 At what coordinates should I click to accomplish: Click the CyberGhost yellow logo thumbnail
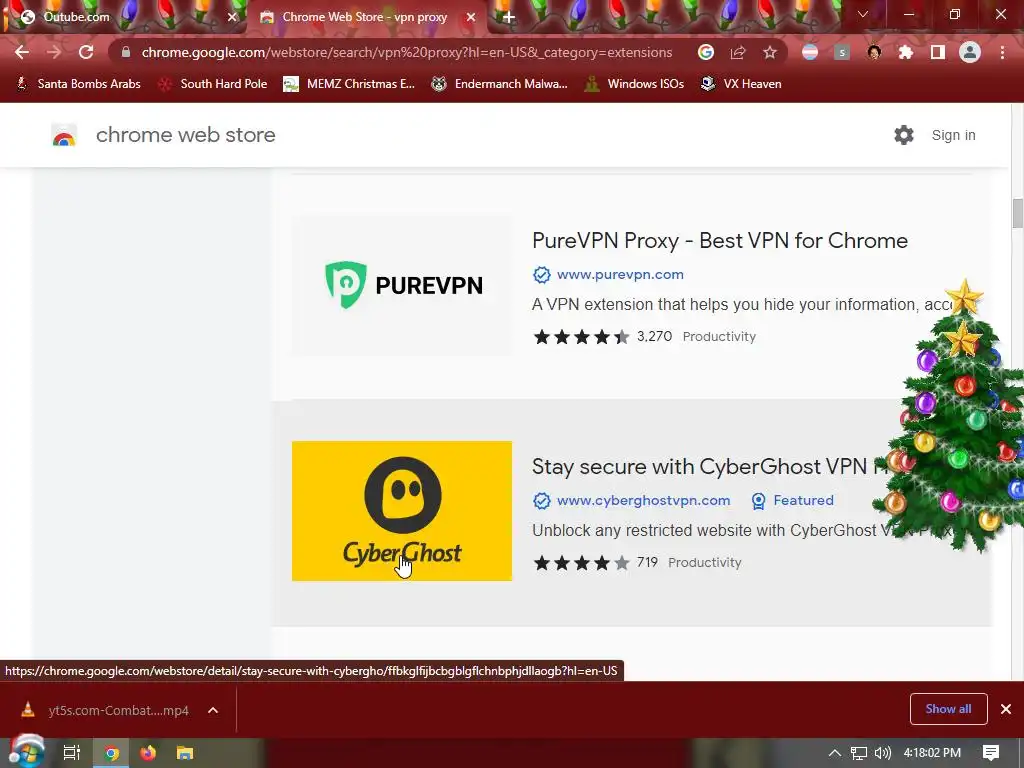pos(402,511)
